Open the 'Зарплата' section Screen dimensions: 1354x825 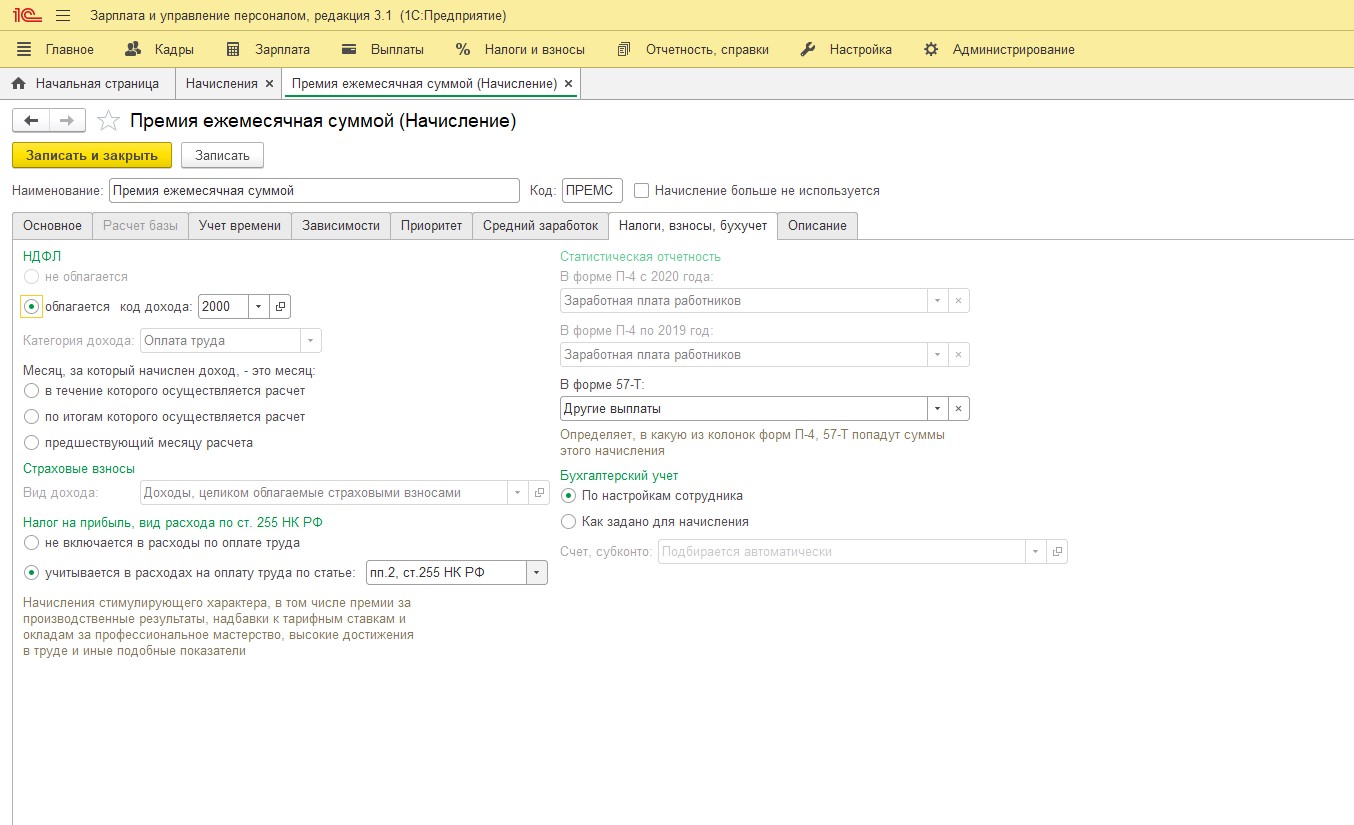pos(268,49)
